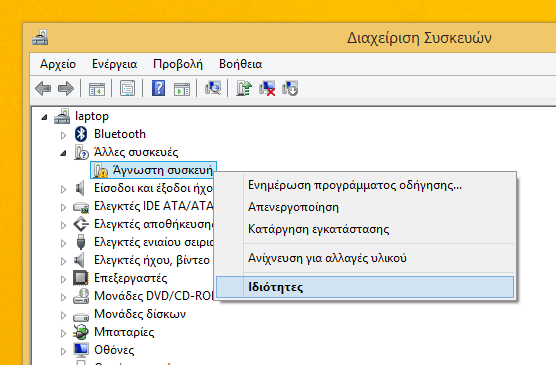Screen dimensions: 556x365
Task: Collapse the Άλλες συσκευές category
Action: [x=63, y=153]
